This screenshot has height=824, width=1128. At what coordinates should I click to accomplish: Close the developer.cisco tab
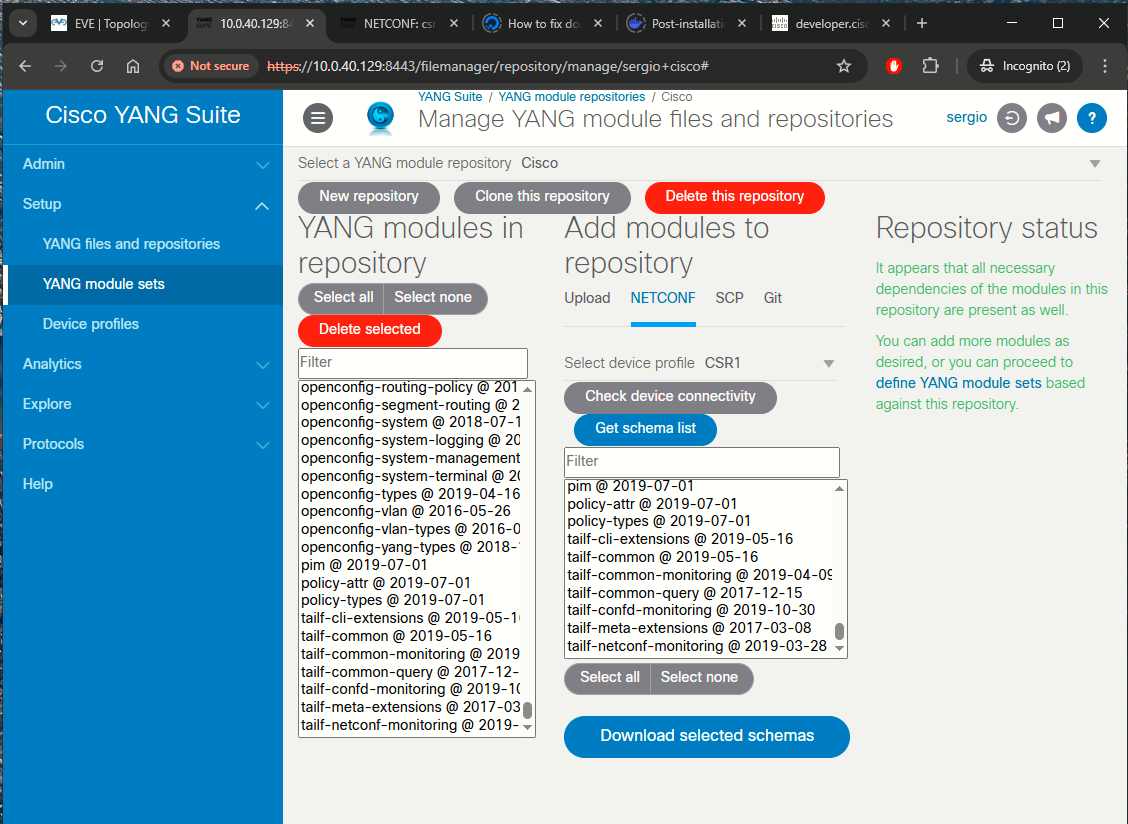click(886, 23)
